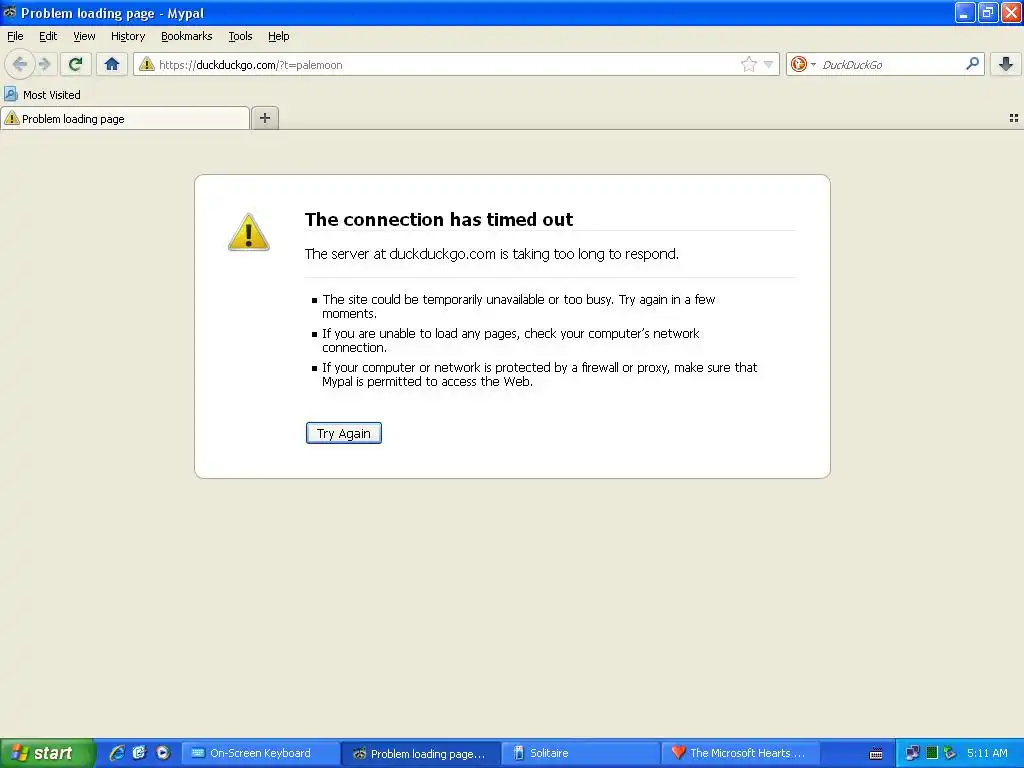Open a new tab with plus button
The width and height of the screenshot is (1024, 768).
pyautogui.click(x=265, y=118)
